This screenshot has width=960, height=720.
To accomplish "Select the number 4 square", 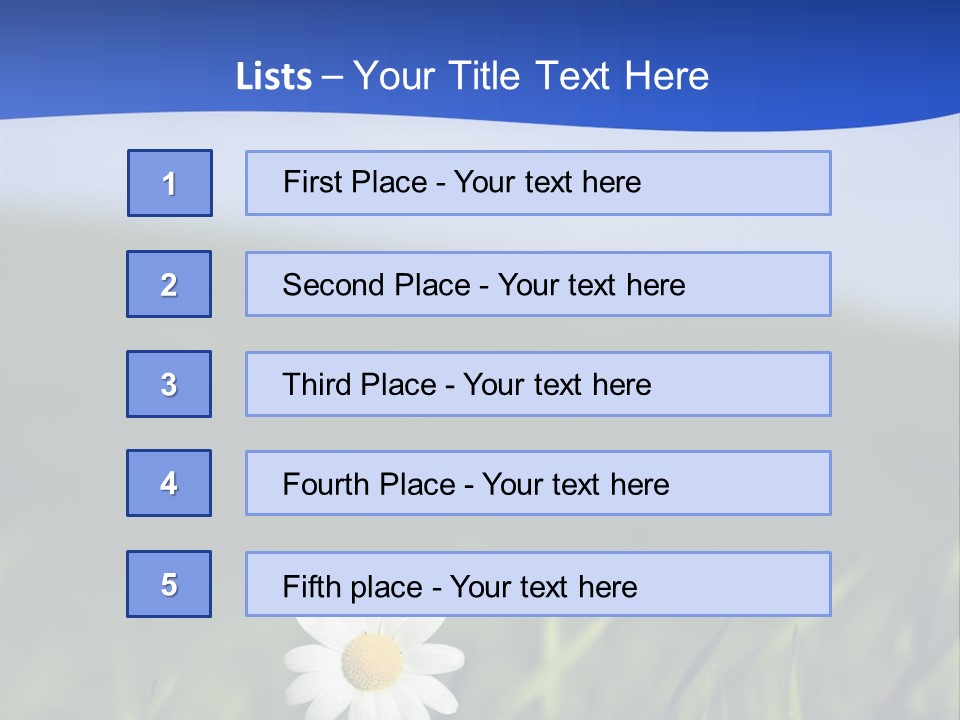I will point(169,483).
